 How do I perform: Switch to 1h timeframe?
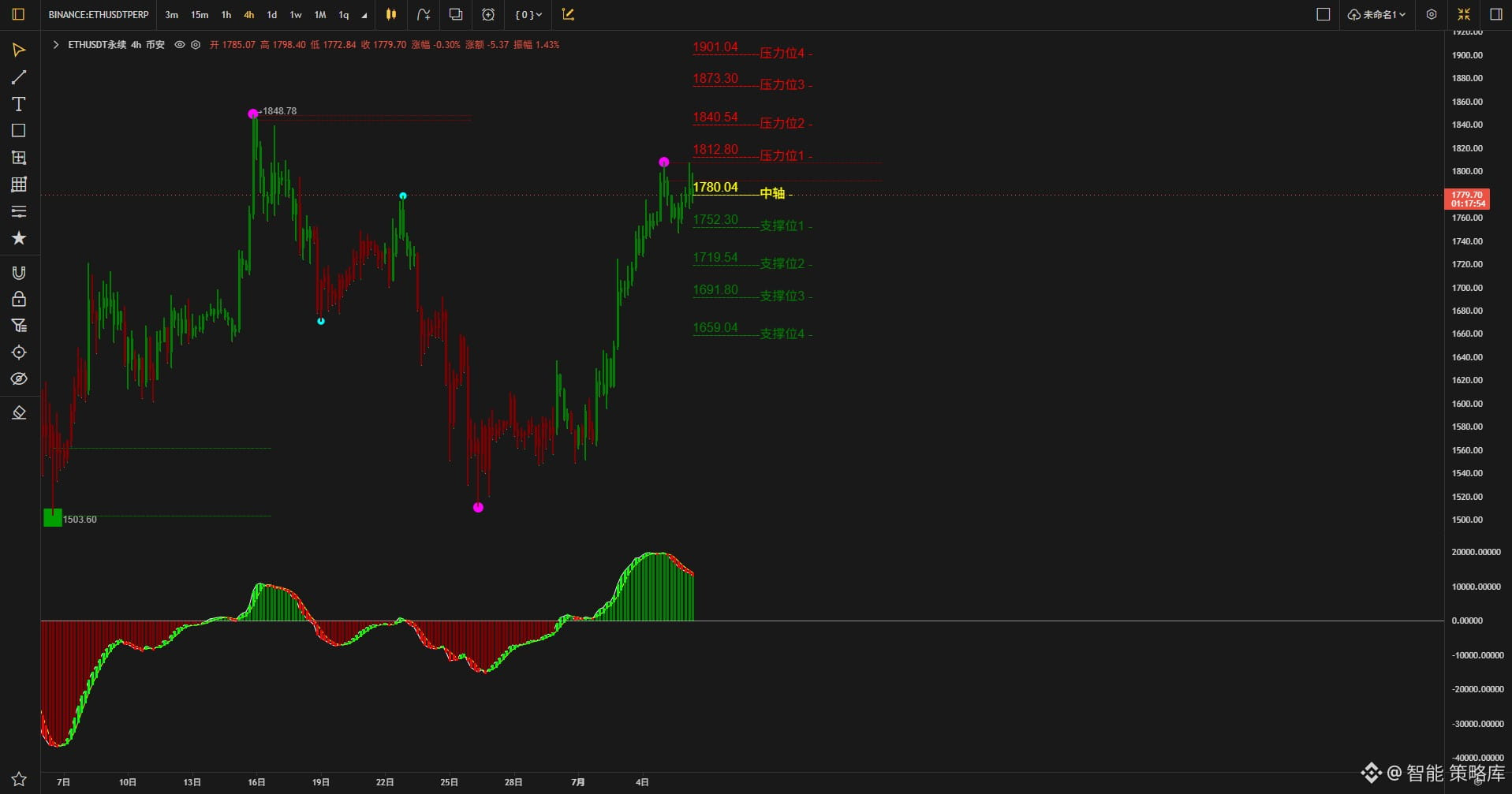(226, 15)
